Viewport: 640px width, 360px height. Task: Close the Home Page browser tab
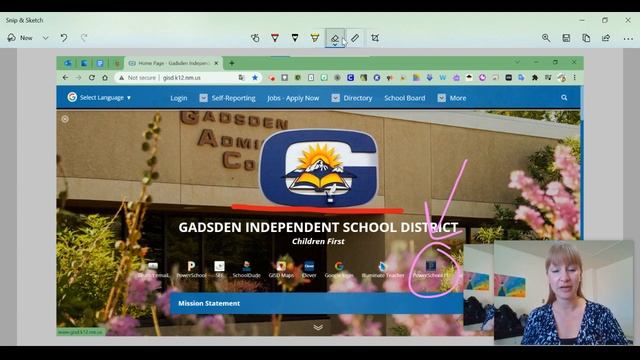coord(216,63)
